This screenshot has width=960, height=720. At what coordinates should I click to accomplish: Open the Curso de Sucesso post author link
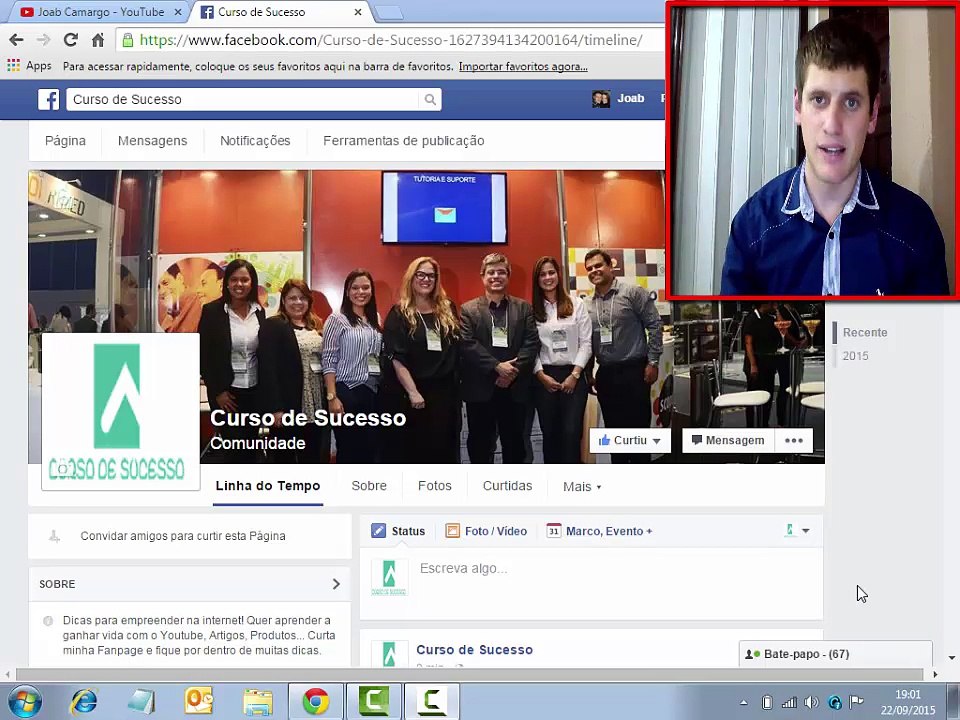click(x=474, y=650)
